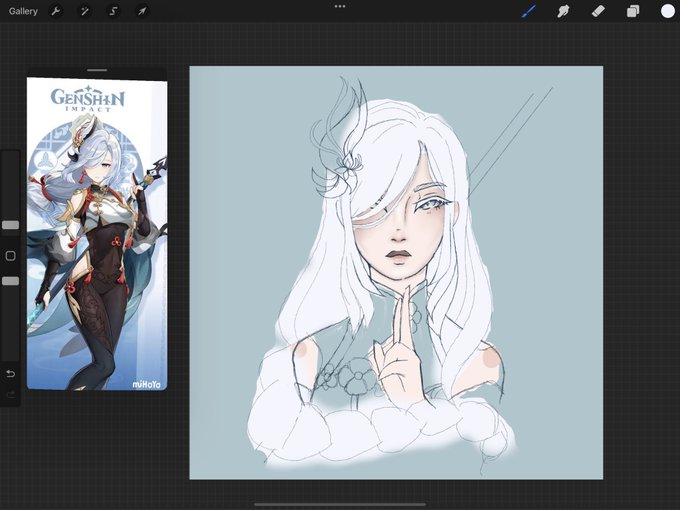Tap the square Modify button in sidebar
This screenshot has width=680, height=510.
[x=10, y=256]
